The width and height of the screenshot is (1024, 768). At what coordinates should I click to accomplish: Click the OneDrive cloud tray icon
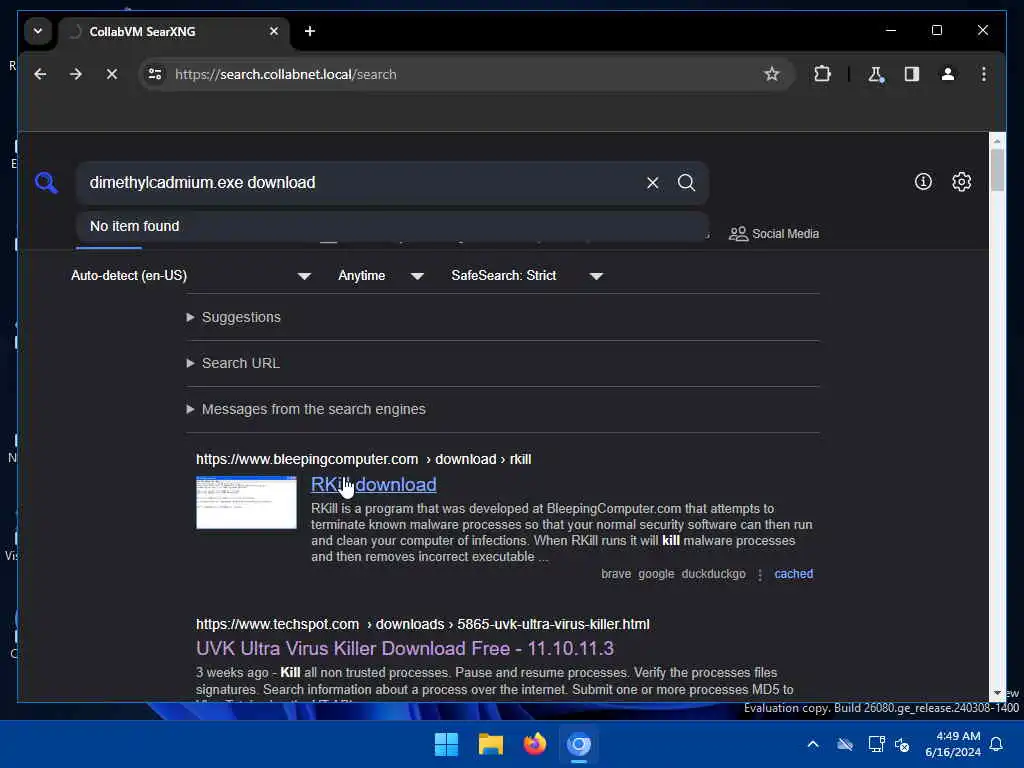coord(845,744)
